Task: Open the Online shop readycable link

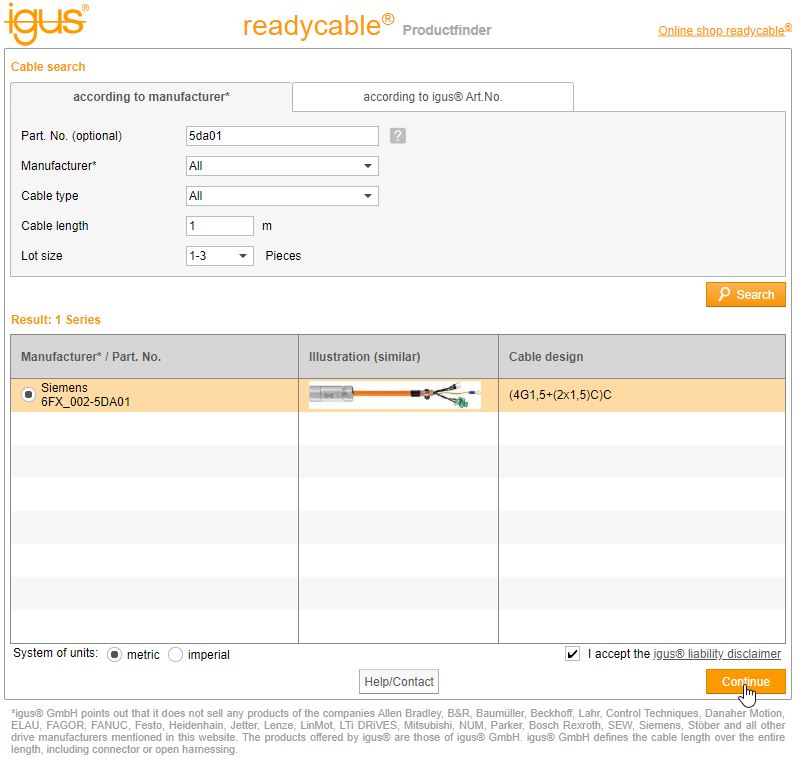Action: (x=723, y=31)
